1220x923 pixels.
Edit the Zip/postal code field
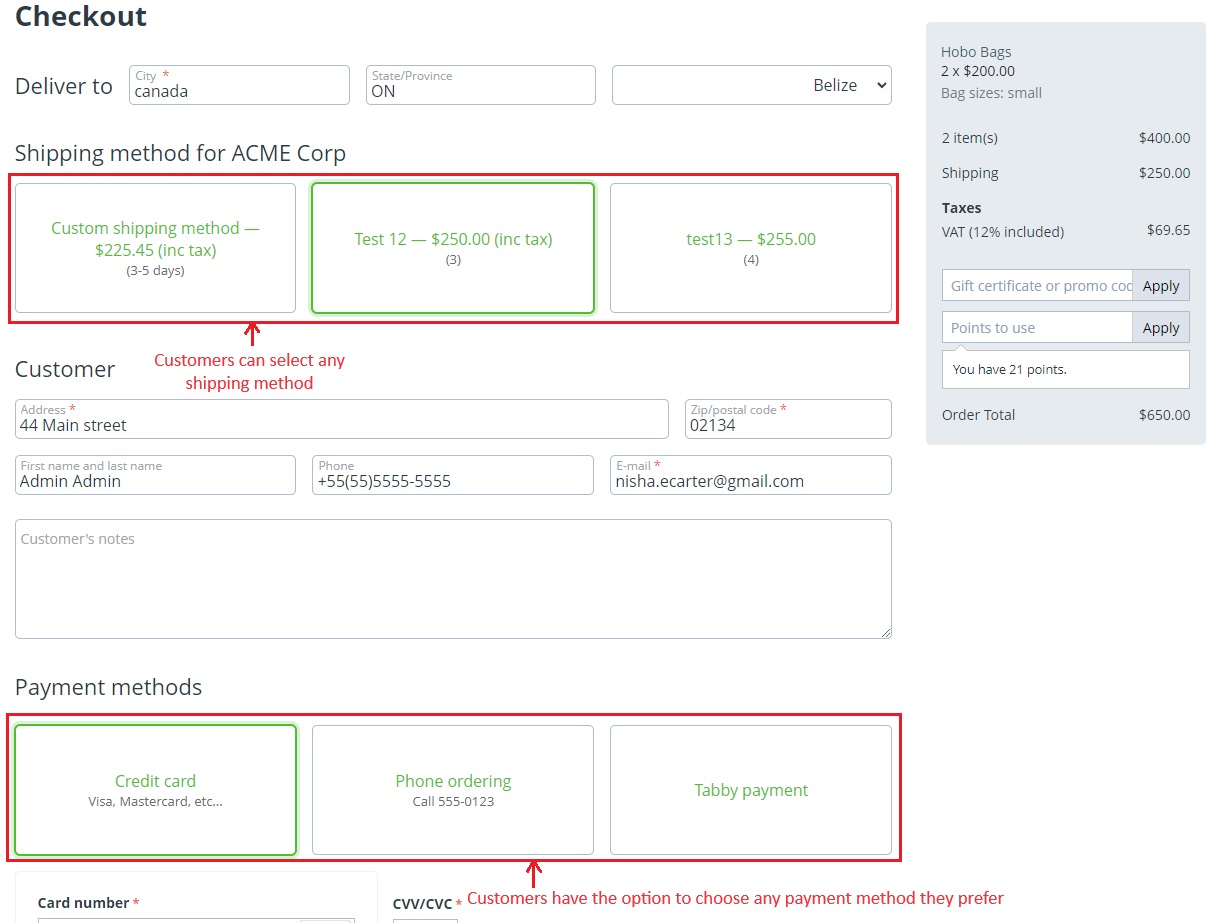click(x=788, y=419)
